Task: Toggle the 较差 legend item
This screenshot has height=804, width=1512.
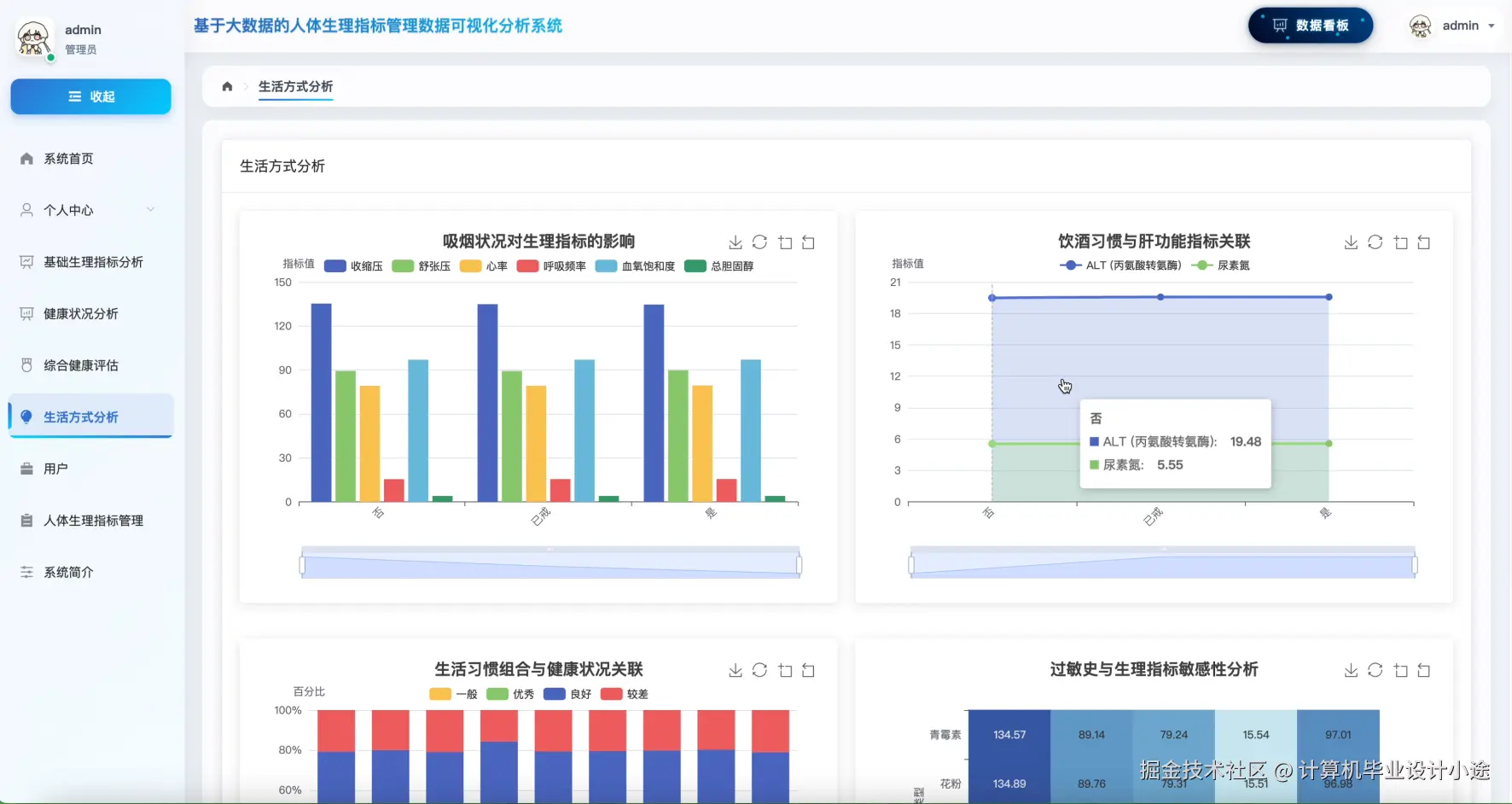Action: coord(625,694)
